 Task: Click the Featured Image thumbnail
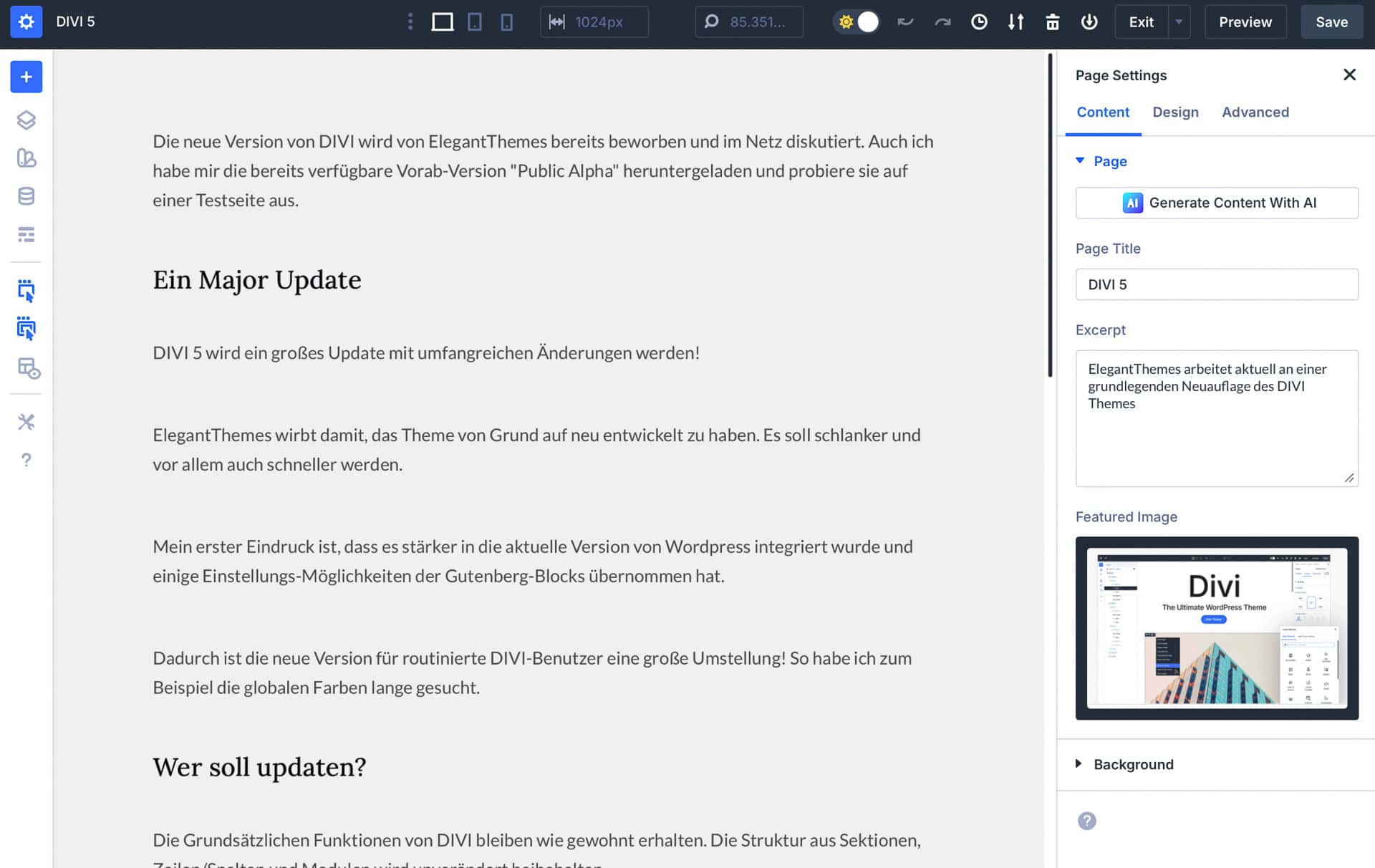click(x=1216, y=628)
